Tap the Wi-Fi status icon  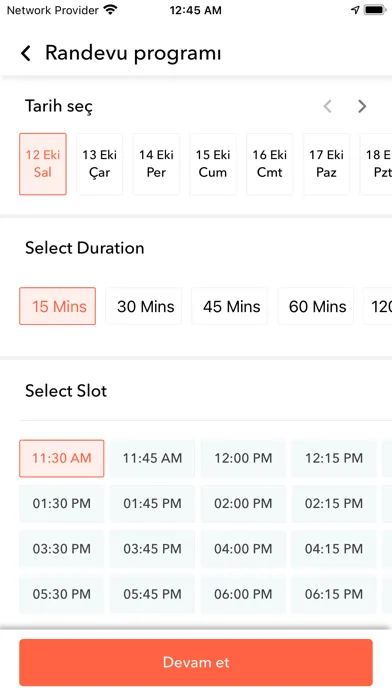point(110,10)
